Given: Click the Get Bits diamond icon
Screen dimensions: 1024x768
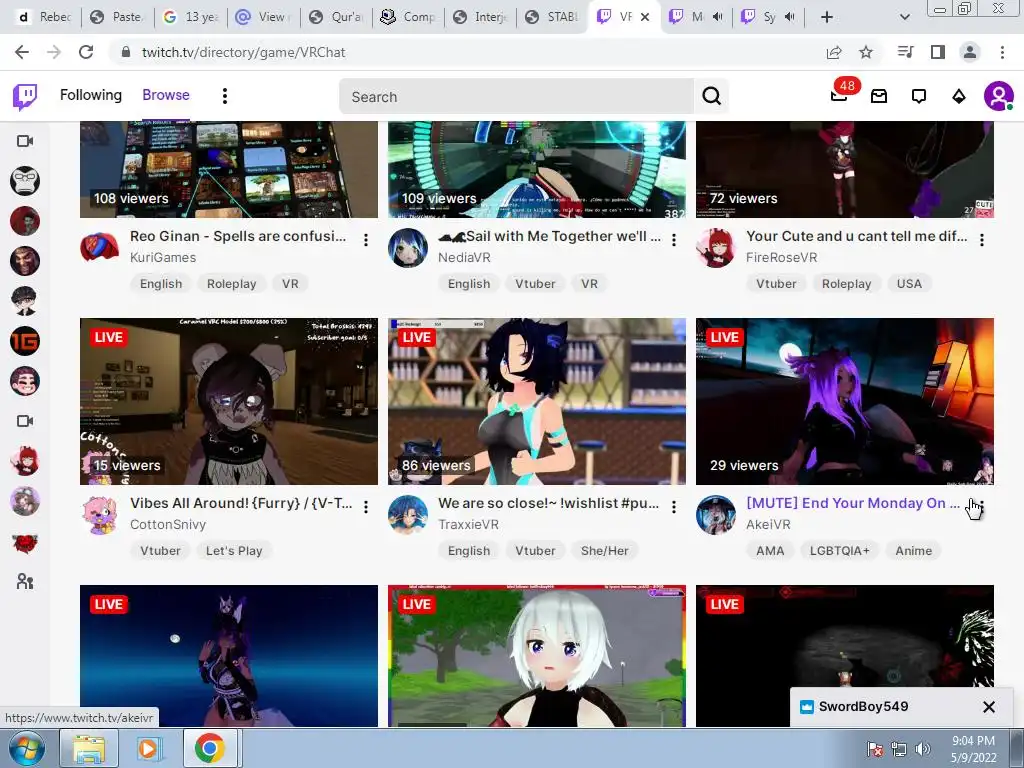Looking at the screenshot, I should pyautogui.click(x=959, y=97).
